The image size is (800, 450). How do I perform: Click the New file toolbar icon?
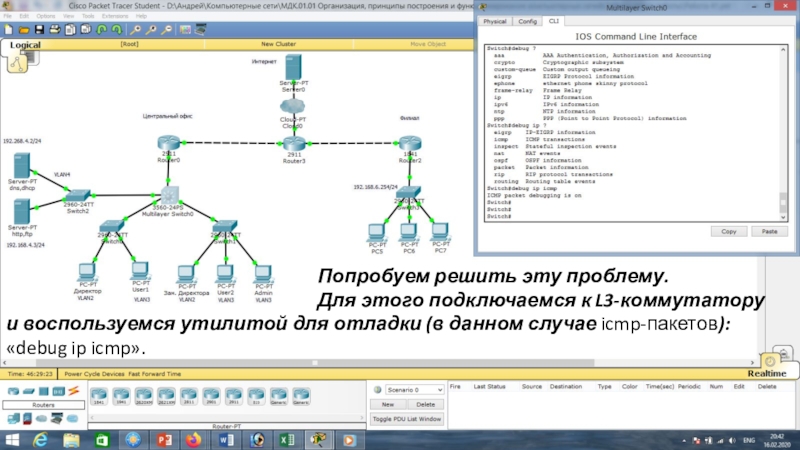point(9,30)
